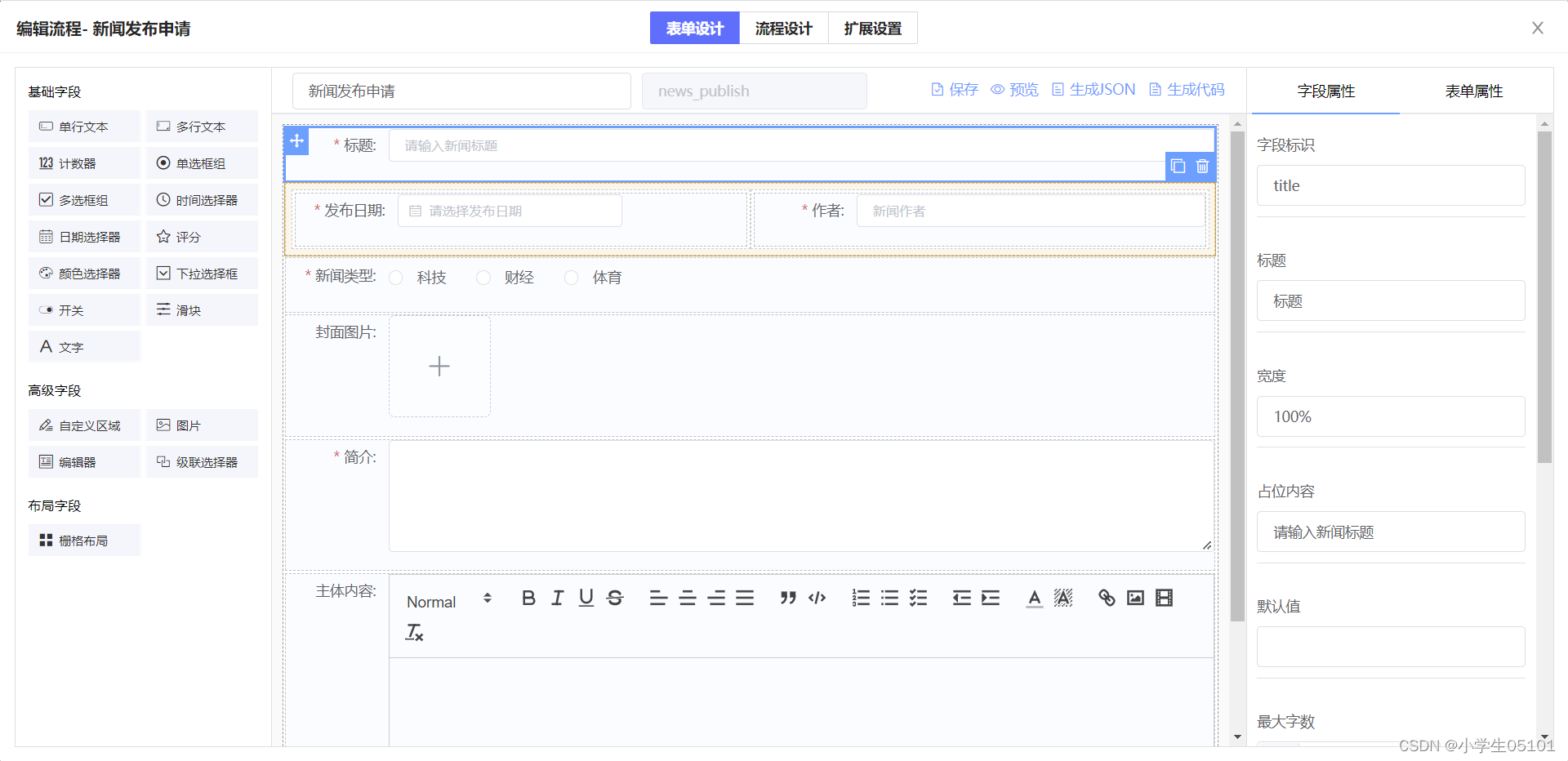
Task: Open the 表单属性 panel tab
Action: (x=1475, y=91)
